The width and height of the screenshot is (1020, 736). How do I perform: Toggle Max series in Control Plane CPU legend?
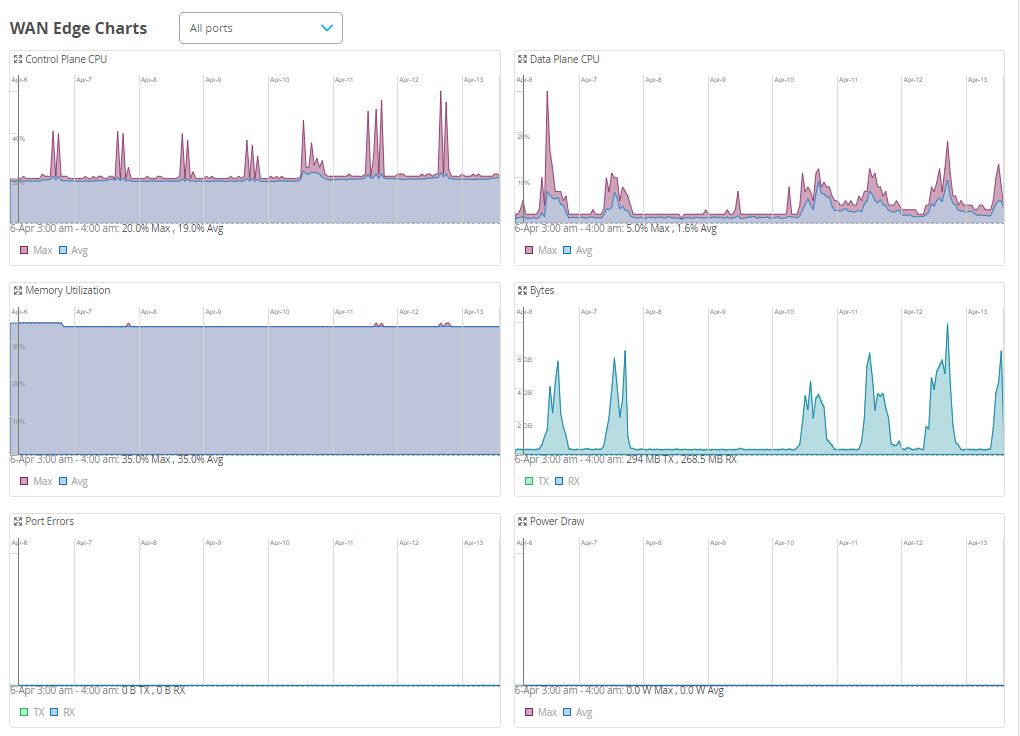(x=36, y=250)
